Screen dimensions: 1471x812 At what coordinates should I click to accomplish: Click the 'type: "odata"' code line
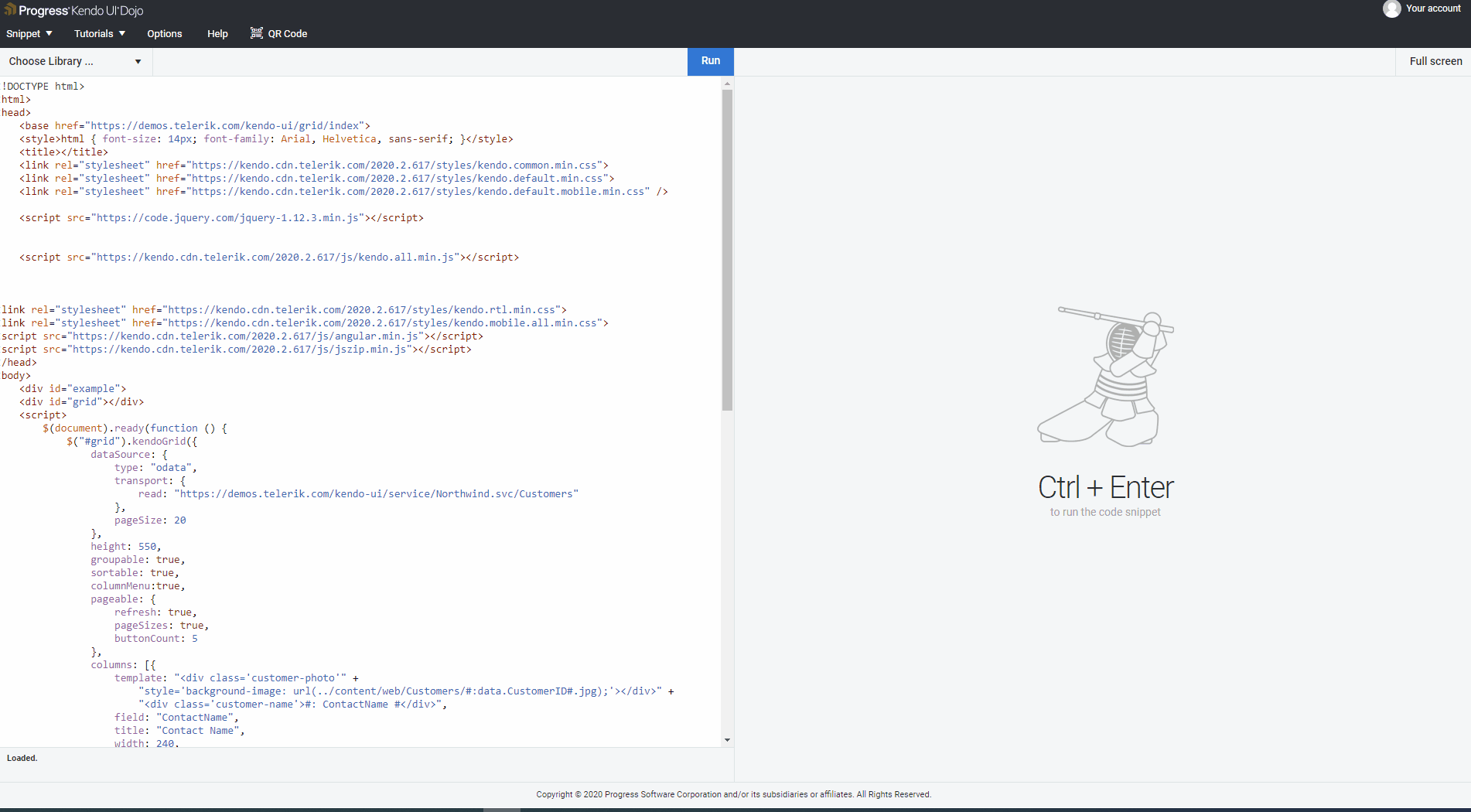point(155,468)
